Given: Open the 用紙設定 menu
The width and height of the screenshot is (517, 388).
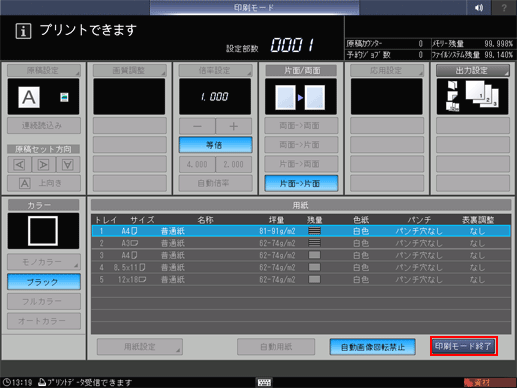Looking at the screenshot, I should tap(140, 347).
